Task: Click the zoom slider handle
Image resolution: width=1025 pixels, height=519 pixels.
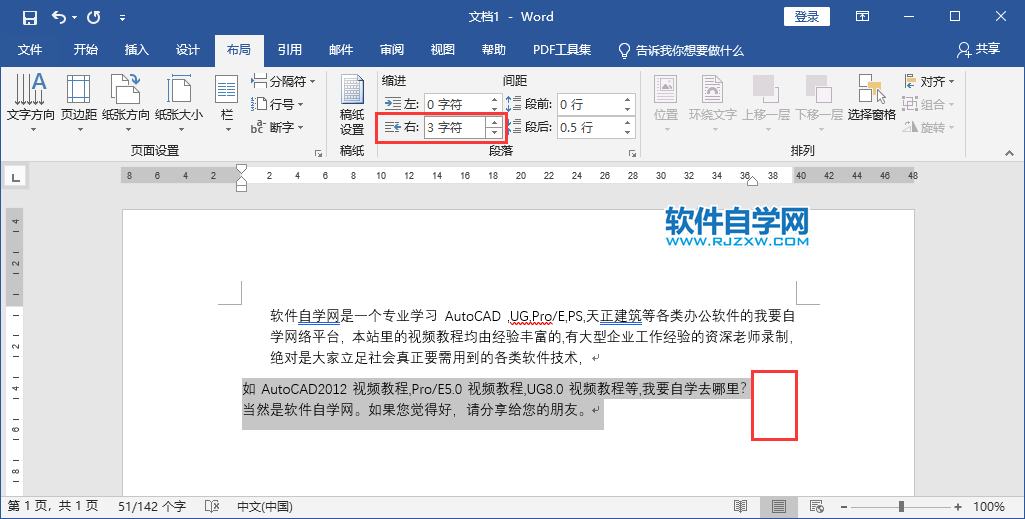Action: [901, 507]
